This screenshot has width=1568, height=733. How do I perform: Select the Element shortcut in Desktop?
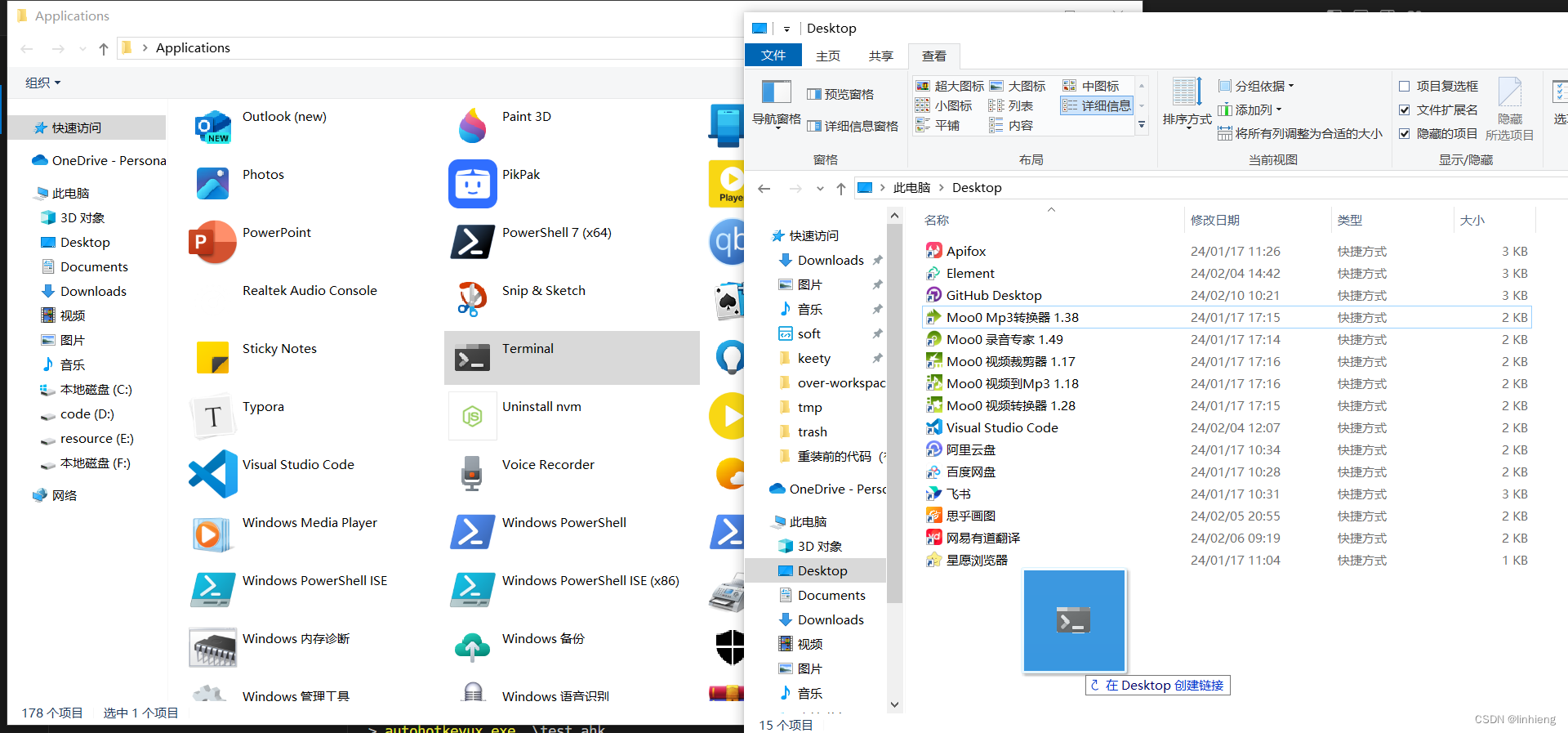(970, 273)
